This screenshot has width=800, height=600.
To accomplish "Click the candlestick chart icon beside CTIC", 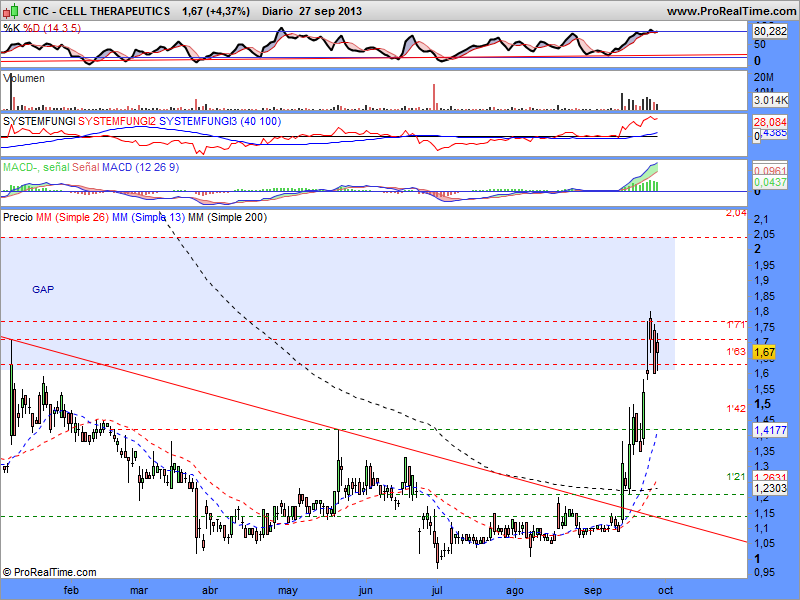I will (11, 10).
